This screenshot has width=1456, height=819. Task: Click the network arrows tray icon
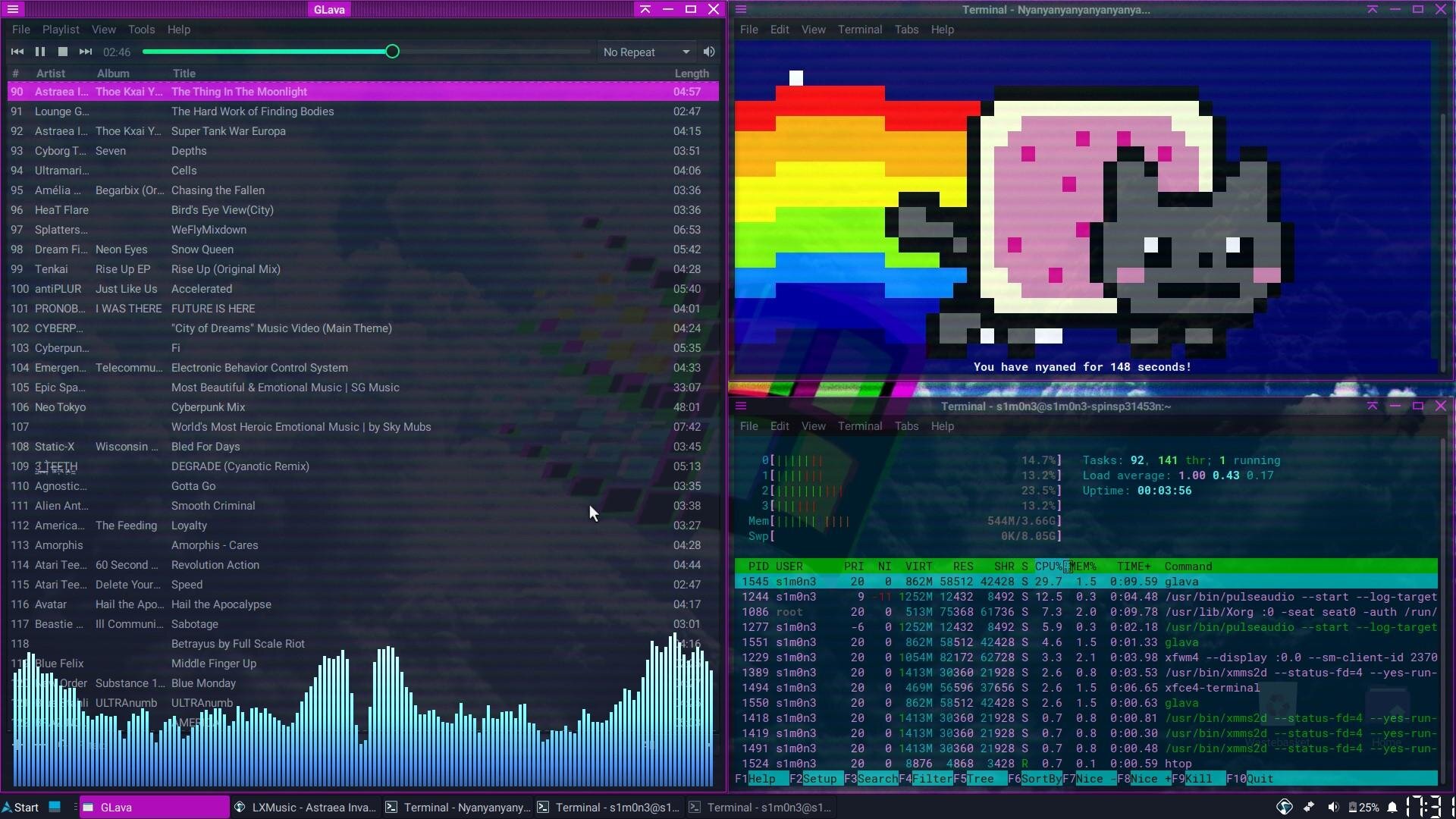(x=1309, y=807)
